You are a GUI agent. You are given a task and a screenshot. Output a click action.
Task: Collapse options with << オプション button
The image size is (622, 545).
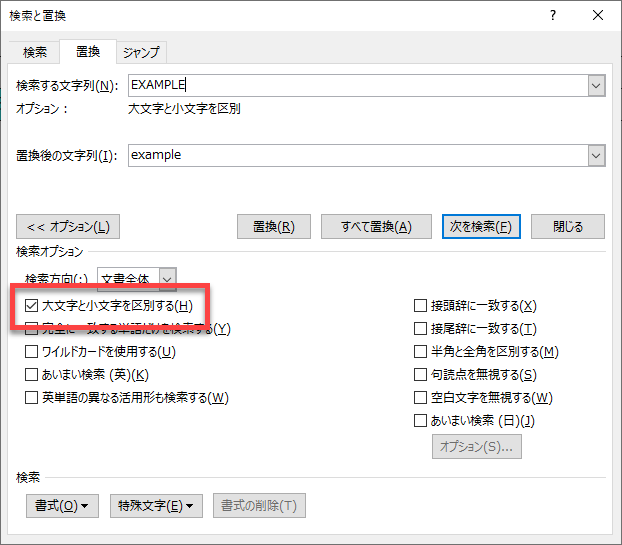[69, 226]
